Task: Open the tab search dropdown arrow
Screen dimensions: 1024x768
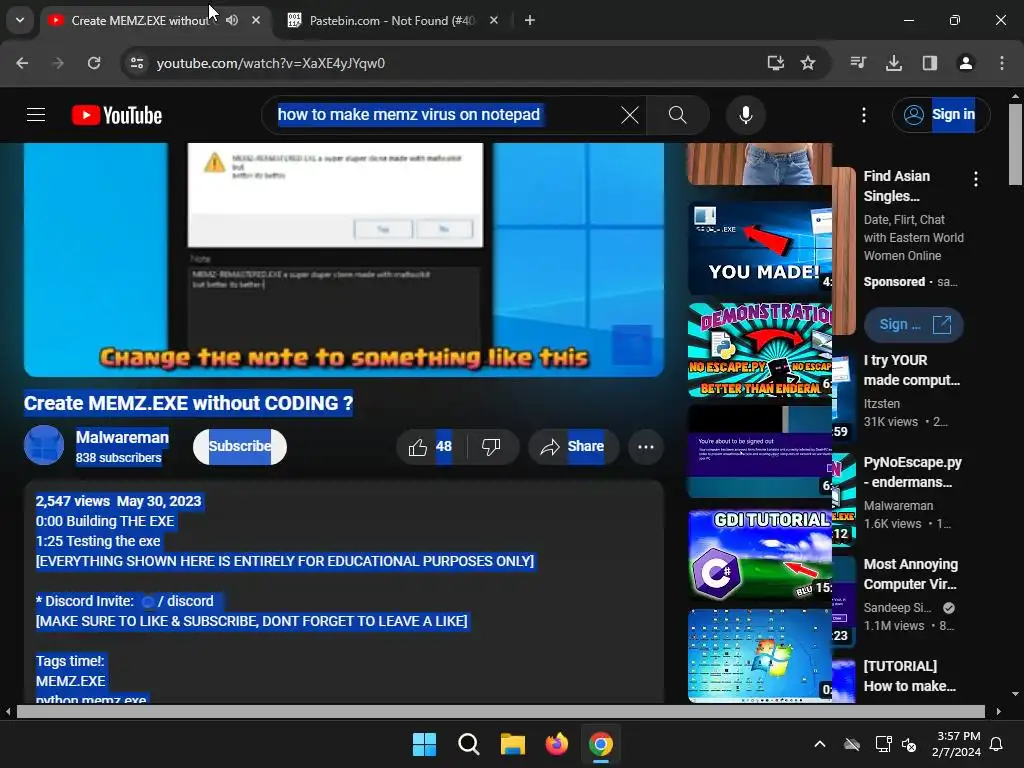Action: tap(20, 20)
